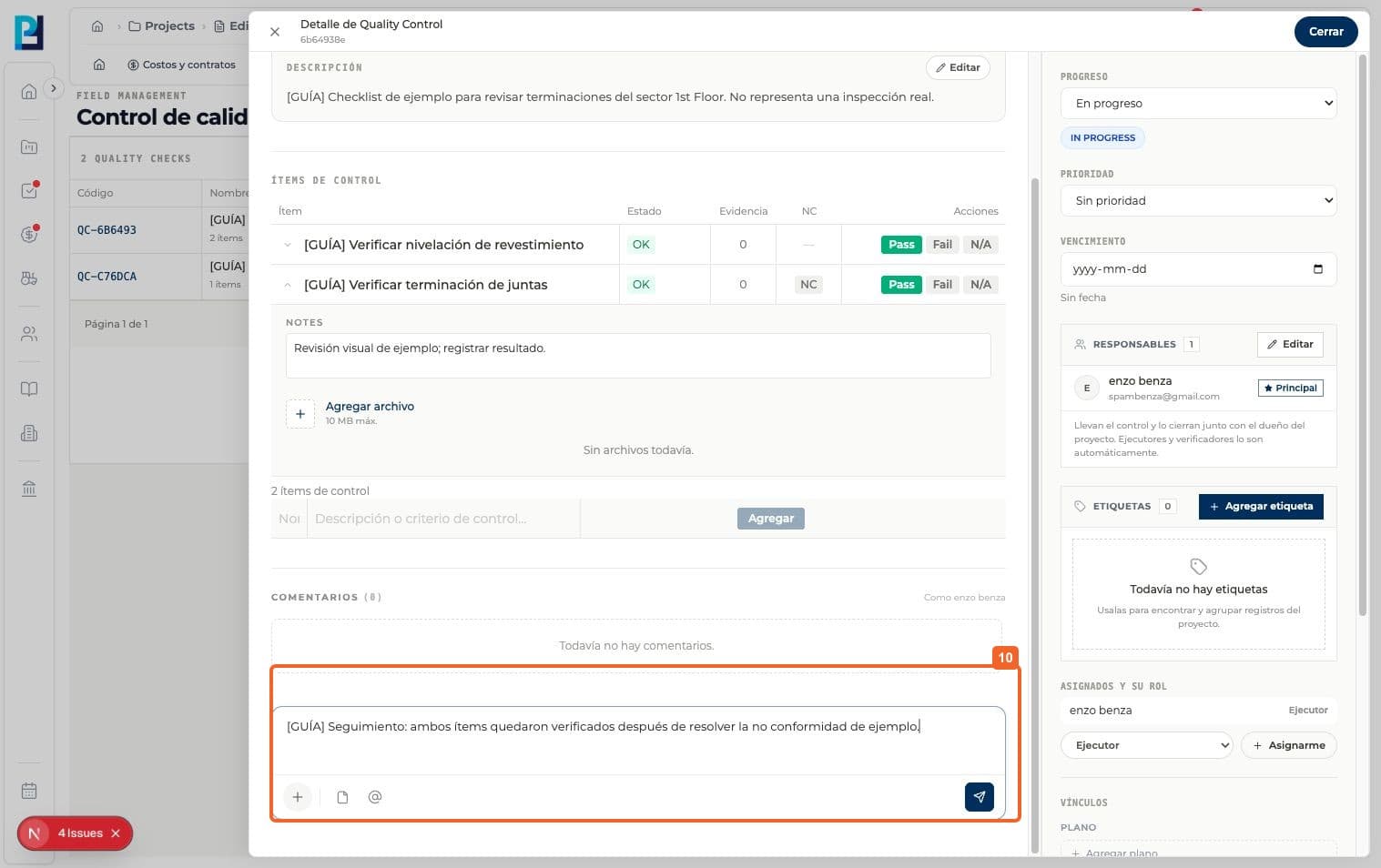This screenshot has width=1381, height=868.
Task: Click Agregar etiqueta button
Action: 1261,507
